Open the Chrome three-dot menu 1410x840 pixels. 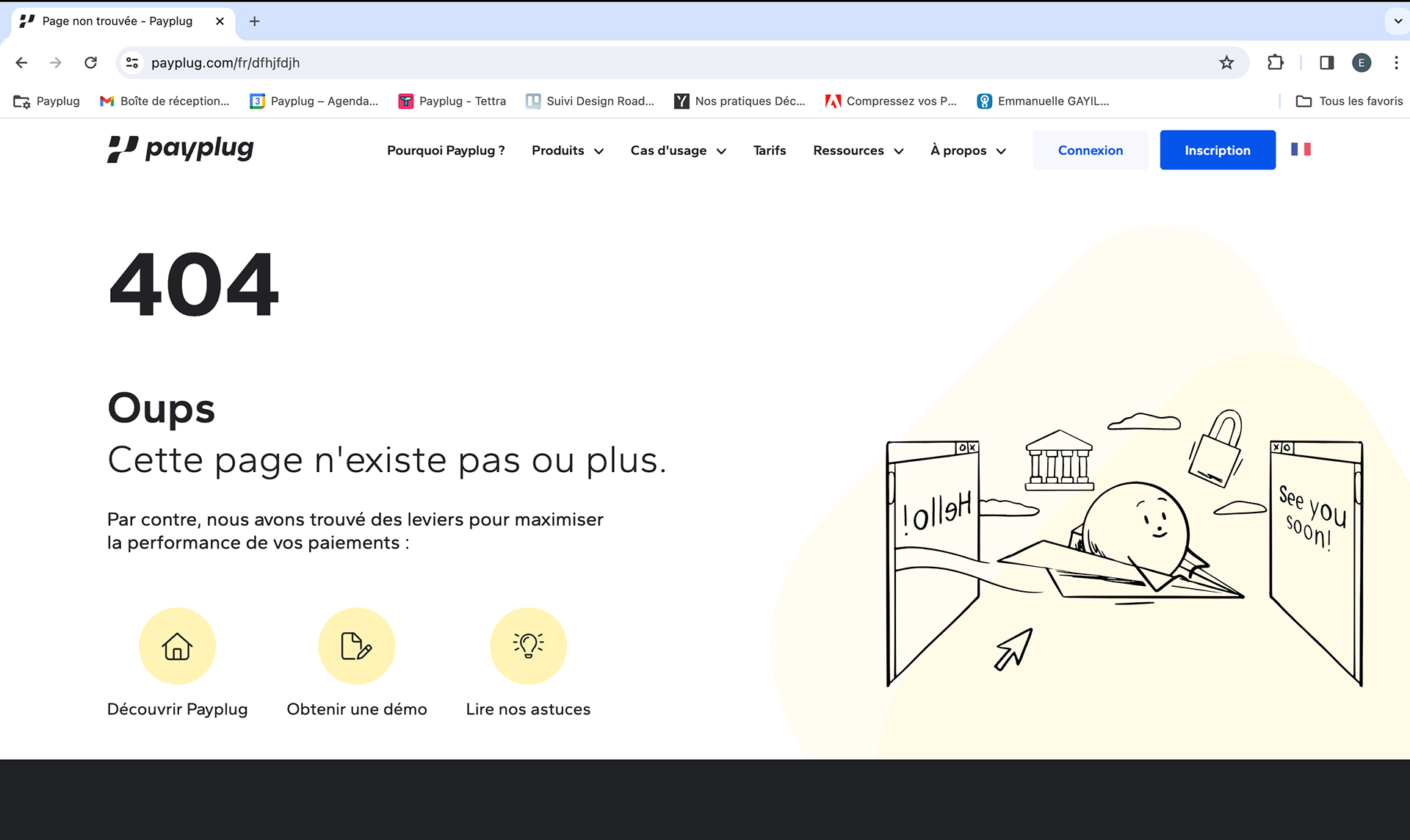tap(1396, 62)
